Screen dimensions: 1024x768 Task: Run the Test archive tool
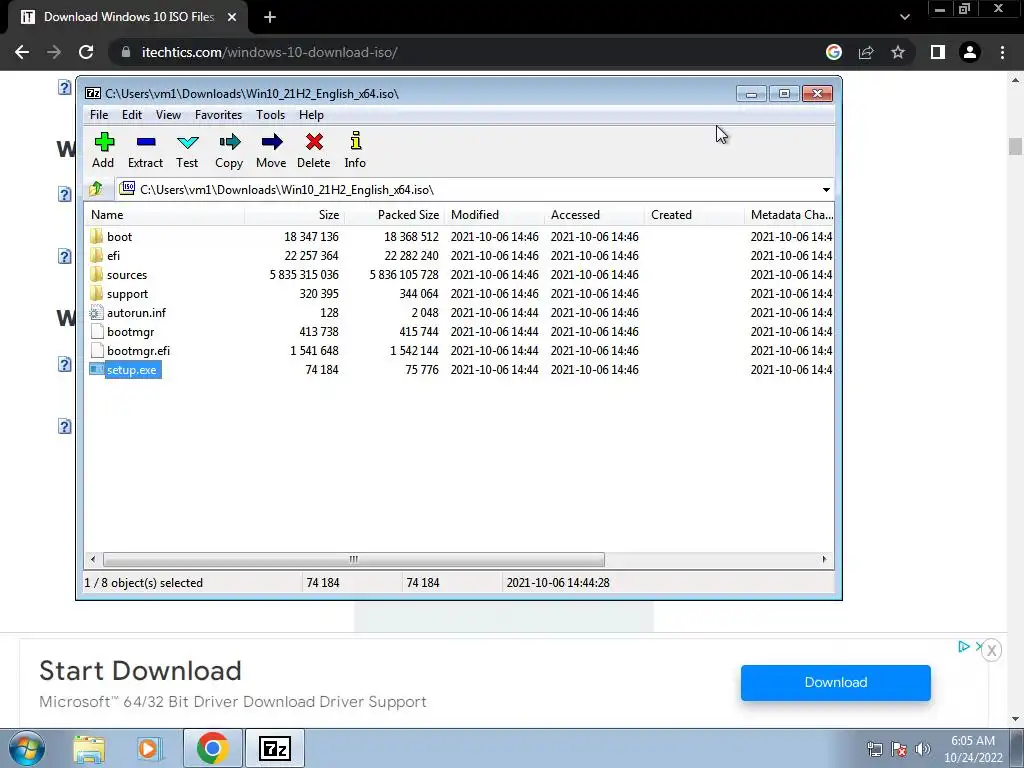187,142
